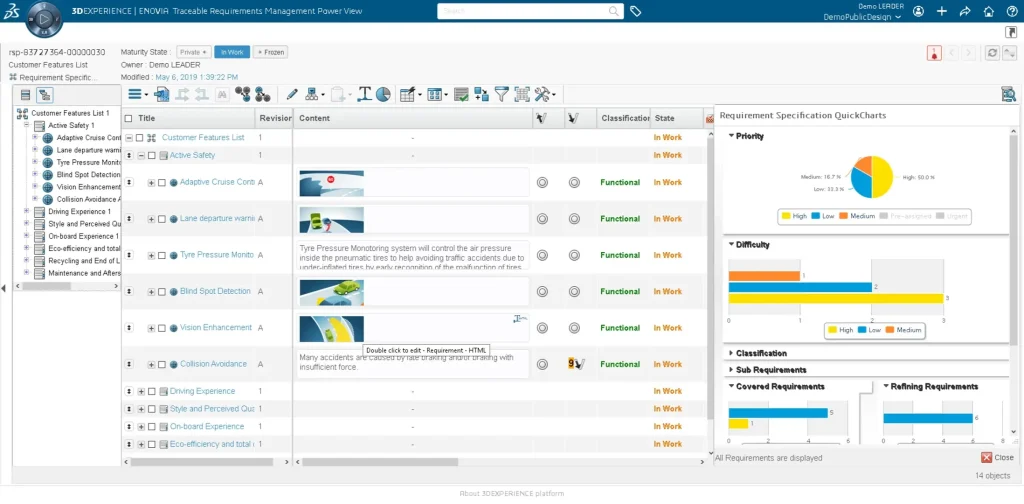Screen dimensions: 1024x504
Task: Switch maturity state to Frozen
Action: tap(271, 52)
